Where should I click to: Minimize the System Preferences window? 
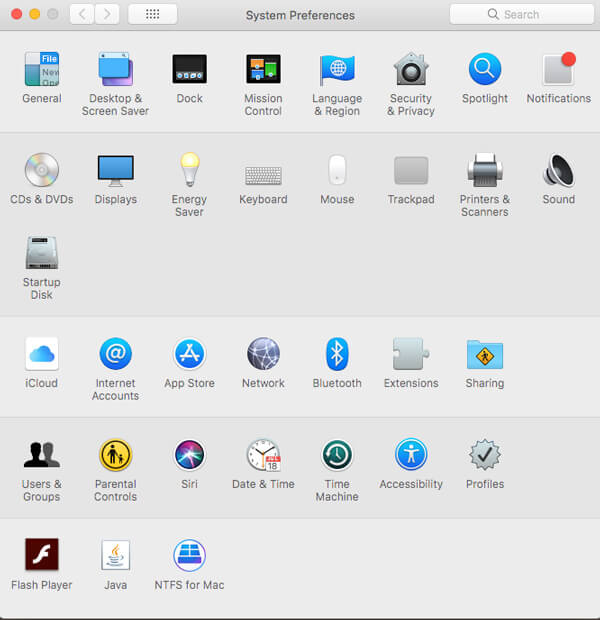pyautogui.click(x=35, y=14)
